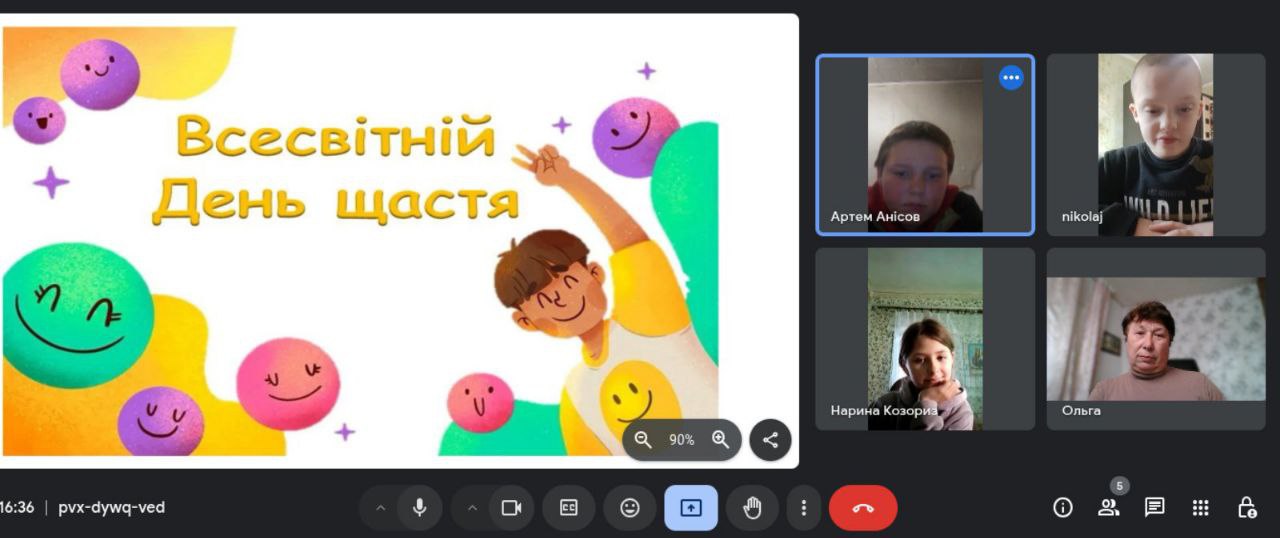Open video settings chevron beside camera
This screenshot has height=538, width=1280.
472,508
